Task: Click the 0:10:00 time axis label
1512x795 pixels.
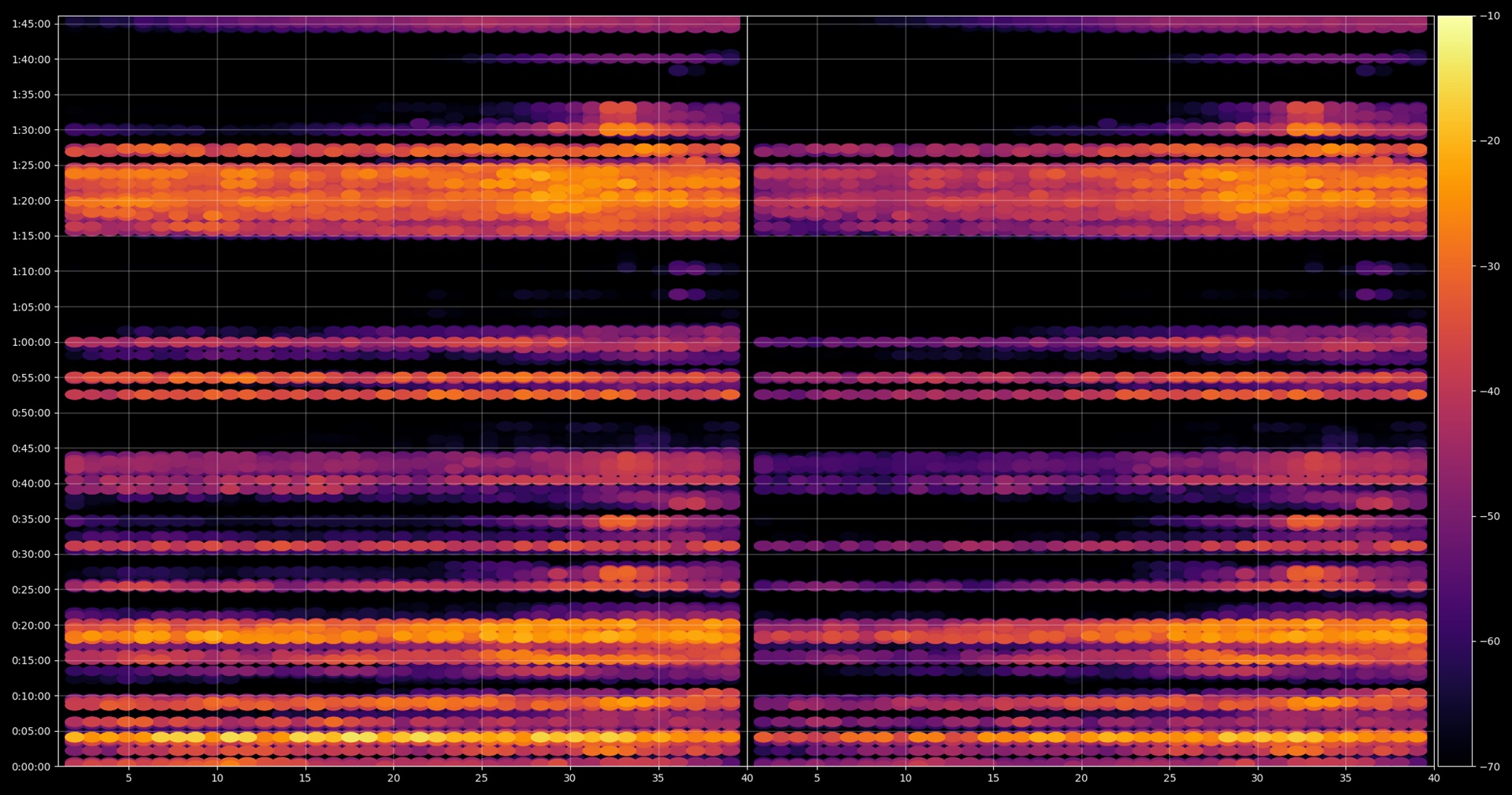Action: pyautogui.click(x=31, y=696)
